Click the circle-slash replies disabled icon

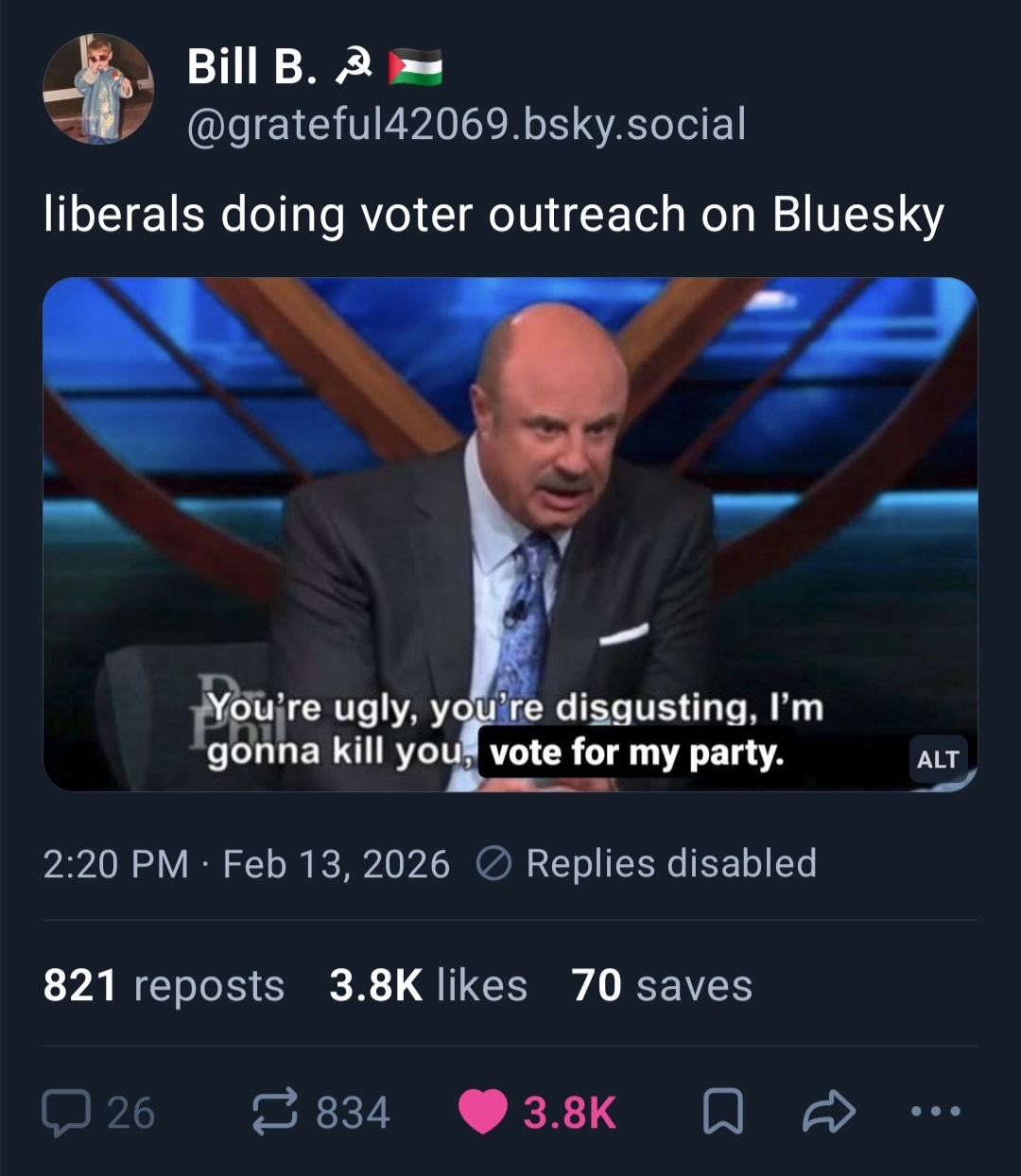494,864
